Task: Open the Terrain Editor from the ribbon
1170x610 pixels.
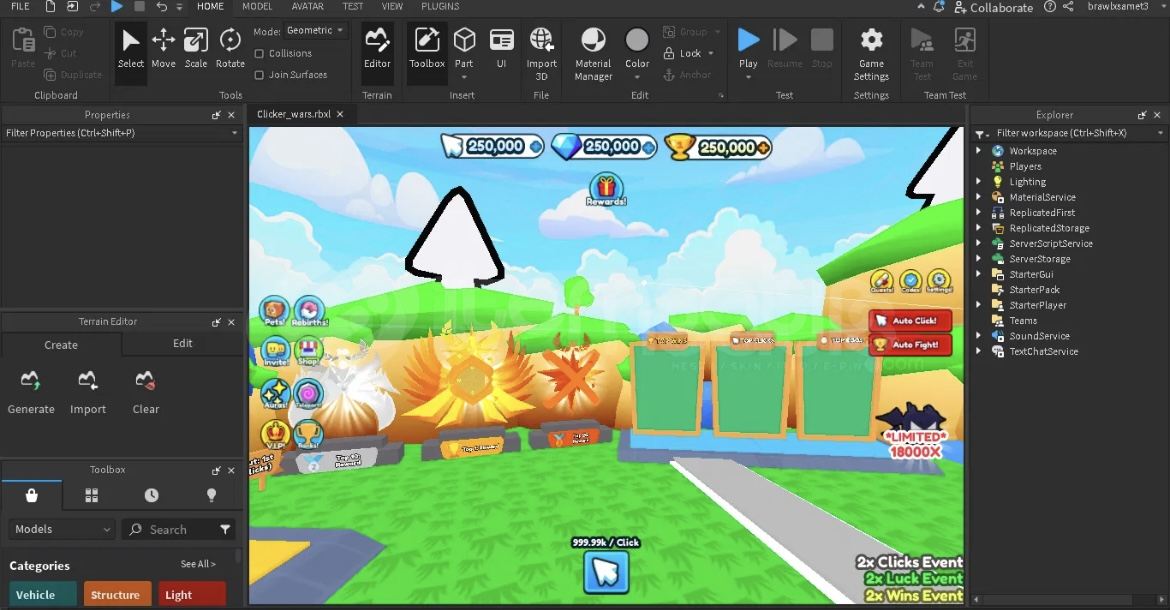Action: pos(377,48)
